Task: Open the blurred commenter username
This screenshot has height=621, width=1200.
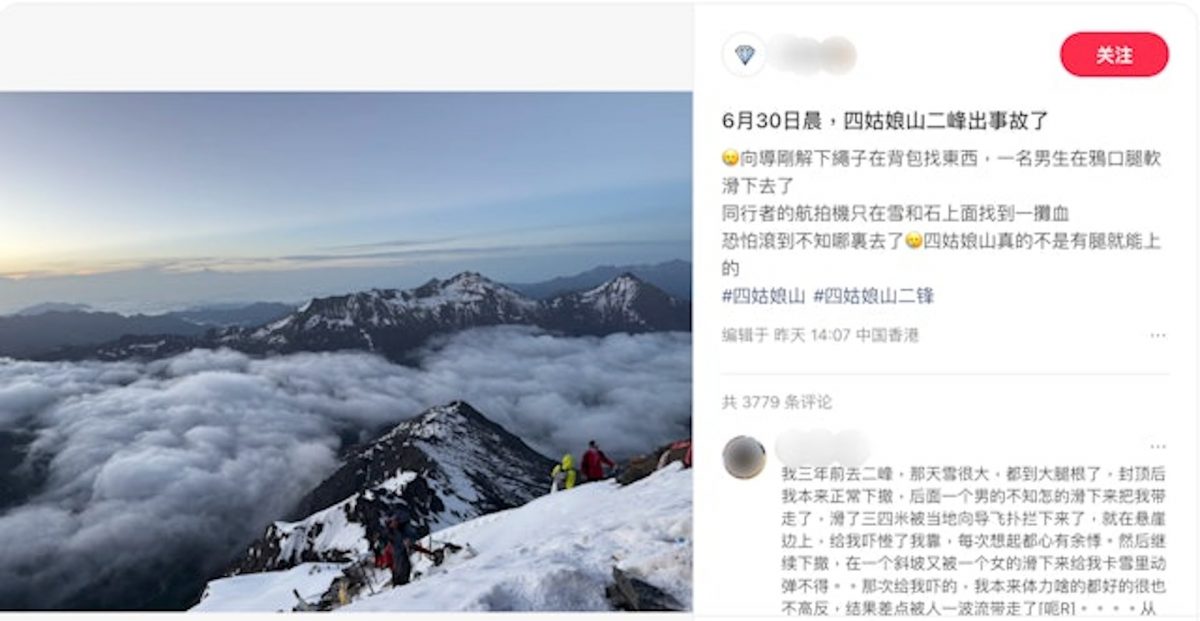Action: point(822,447)
